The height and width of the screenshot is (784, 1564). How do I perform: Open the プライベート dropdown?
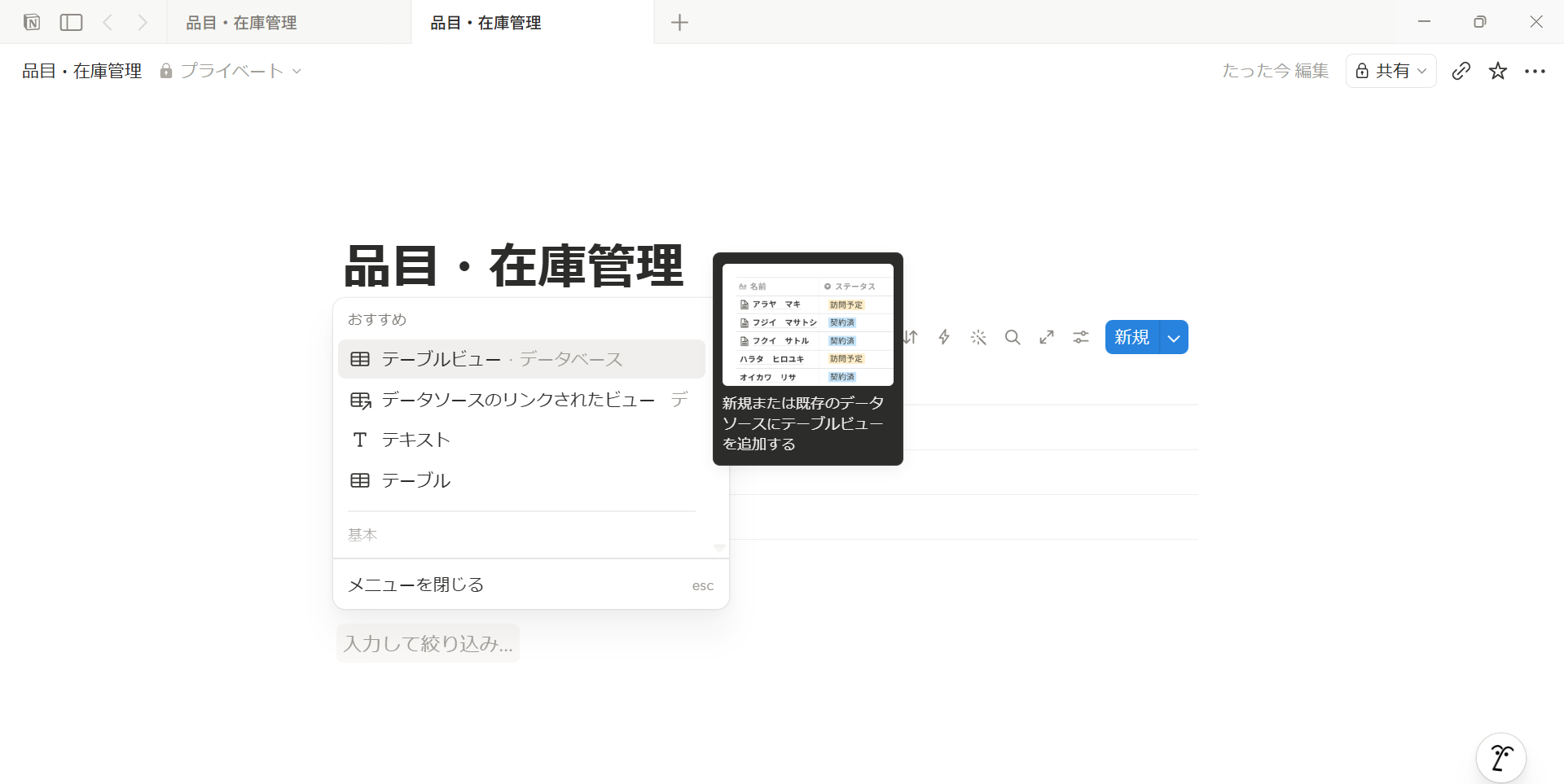[231, 71]
